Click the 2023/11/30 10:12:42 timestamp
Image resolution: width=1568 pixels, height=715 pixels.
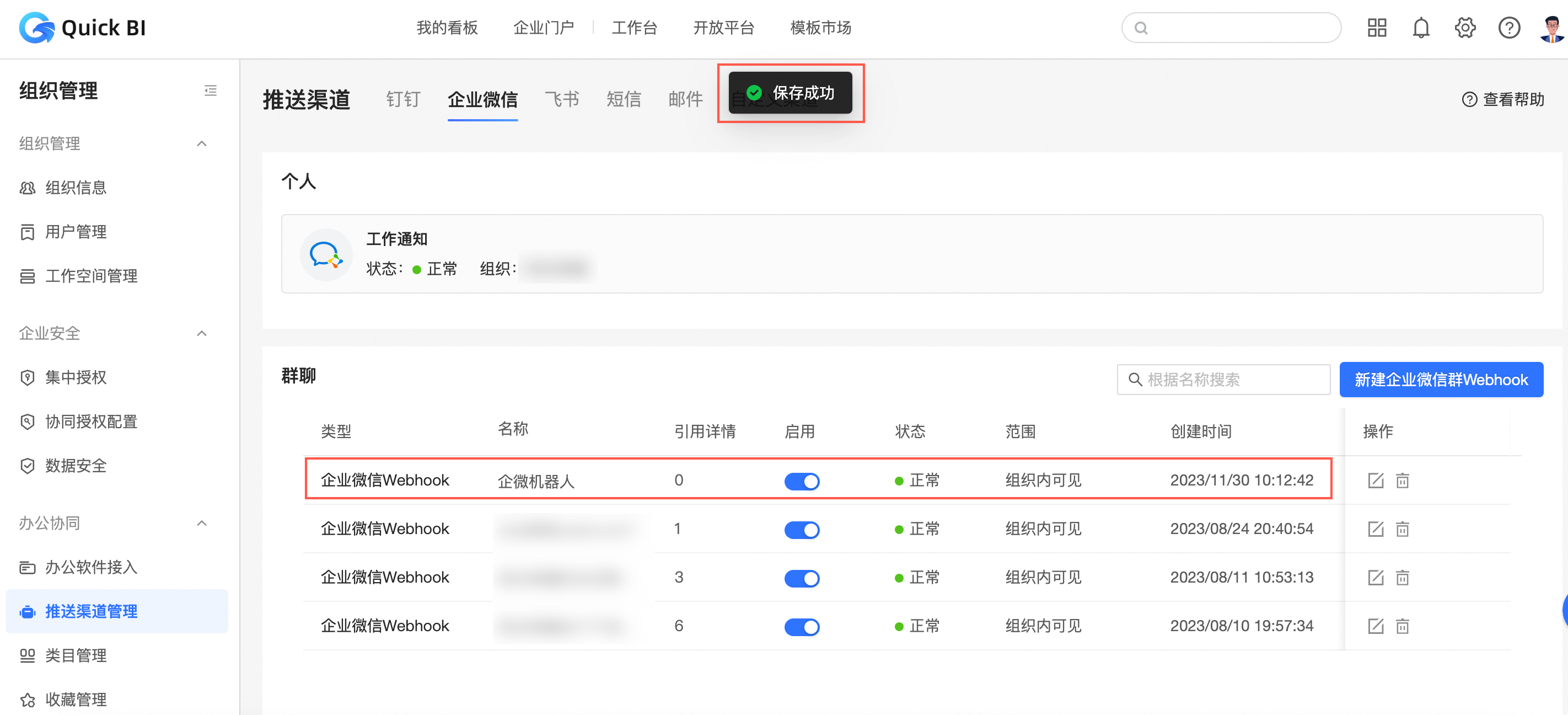point(1241,481)
